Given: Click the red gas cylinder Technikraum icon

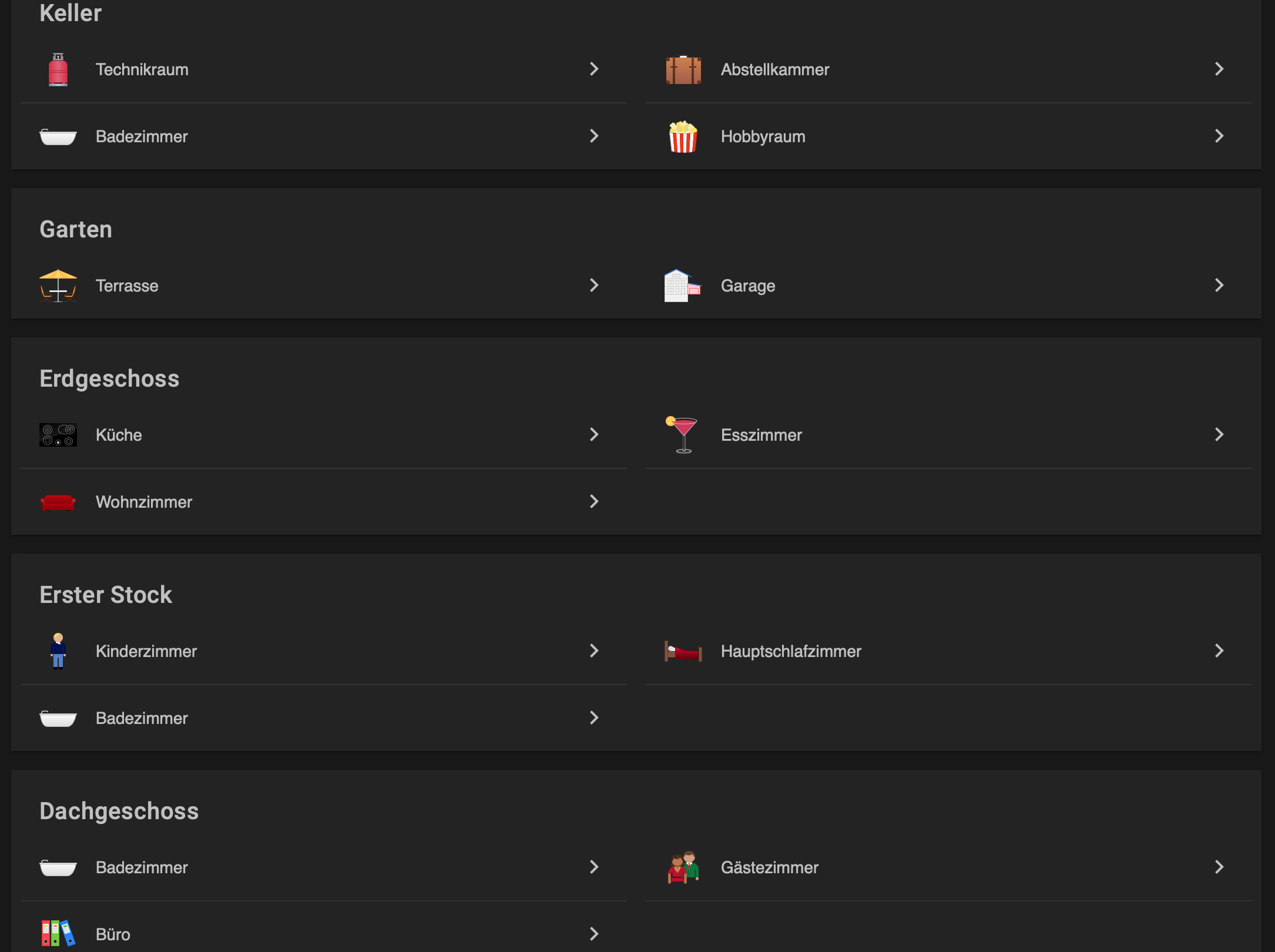Looking at the screenshot, I should (58, 69).
